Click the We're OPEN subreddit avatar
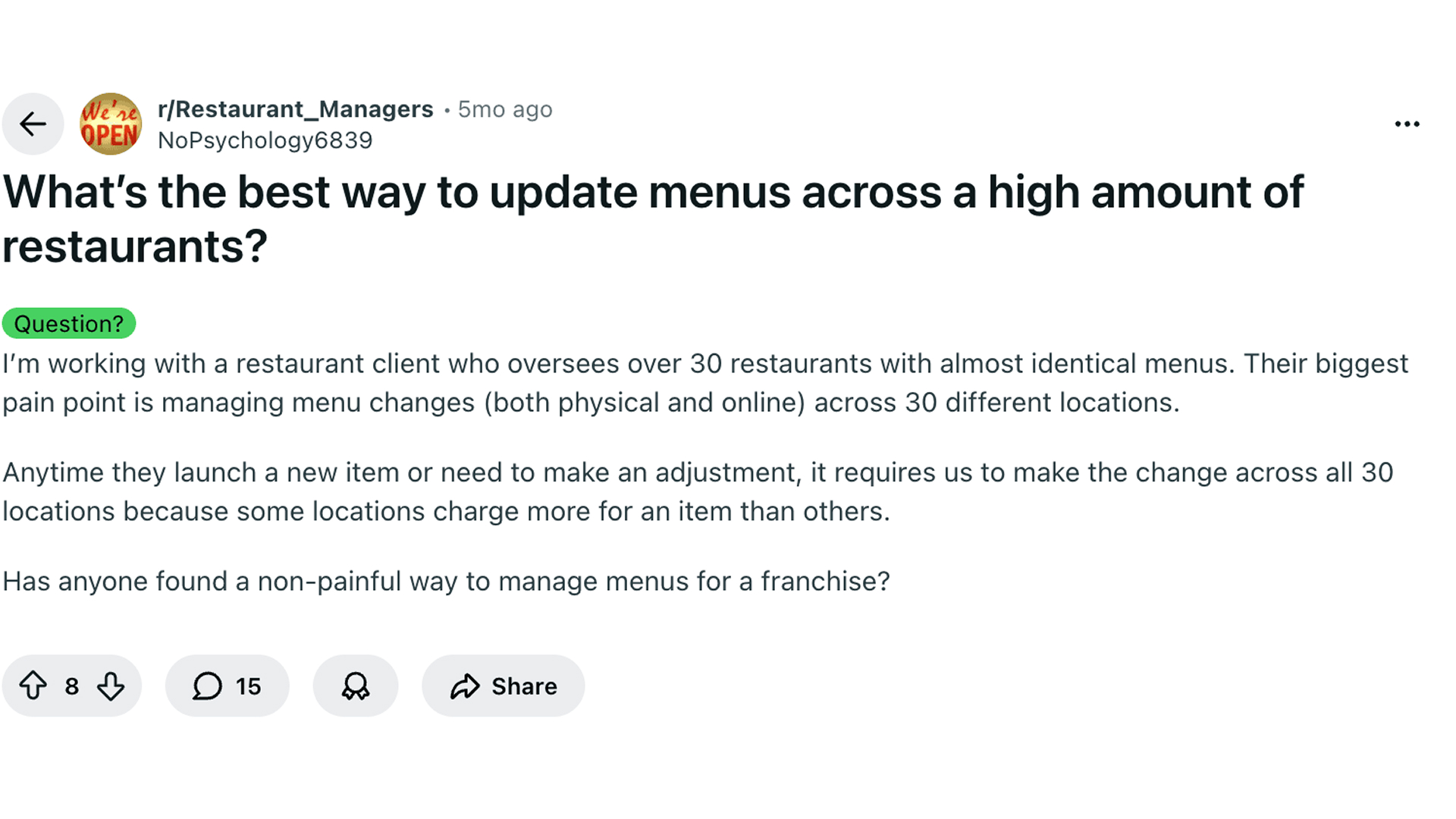The height and width of the screenshot is (819, 1456). 111,124
